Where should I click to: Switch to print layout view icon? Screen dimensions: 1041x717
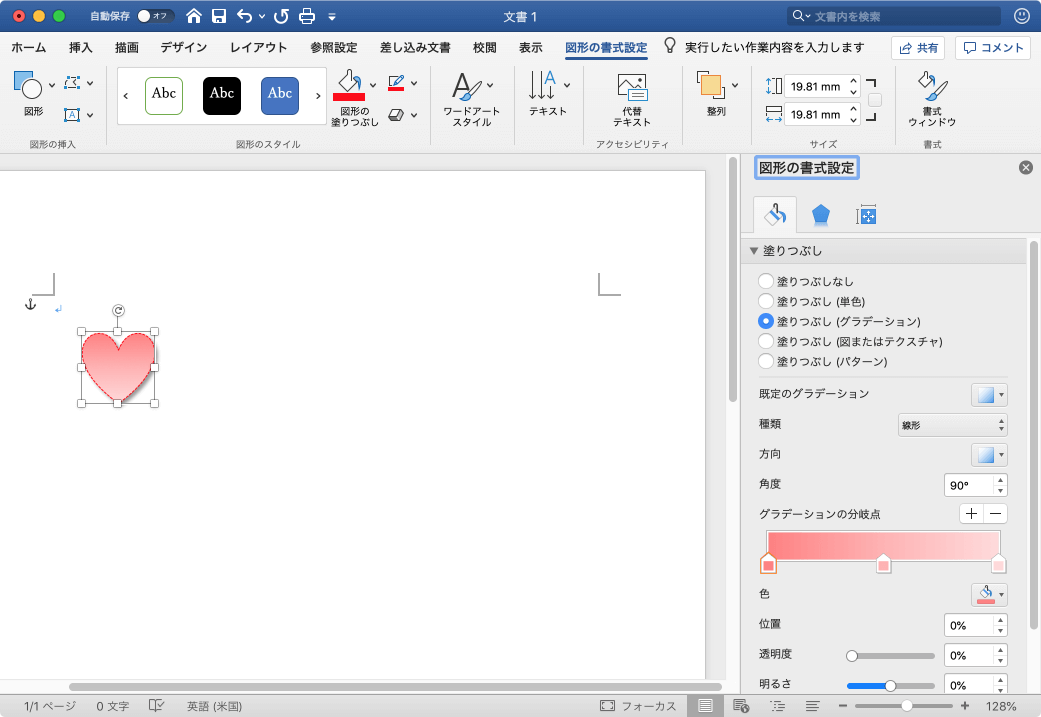click(x=705, y=705)
